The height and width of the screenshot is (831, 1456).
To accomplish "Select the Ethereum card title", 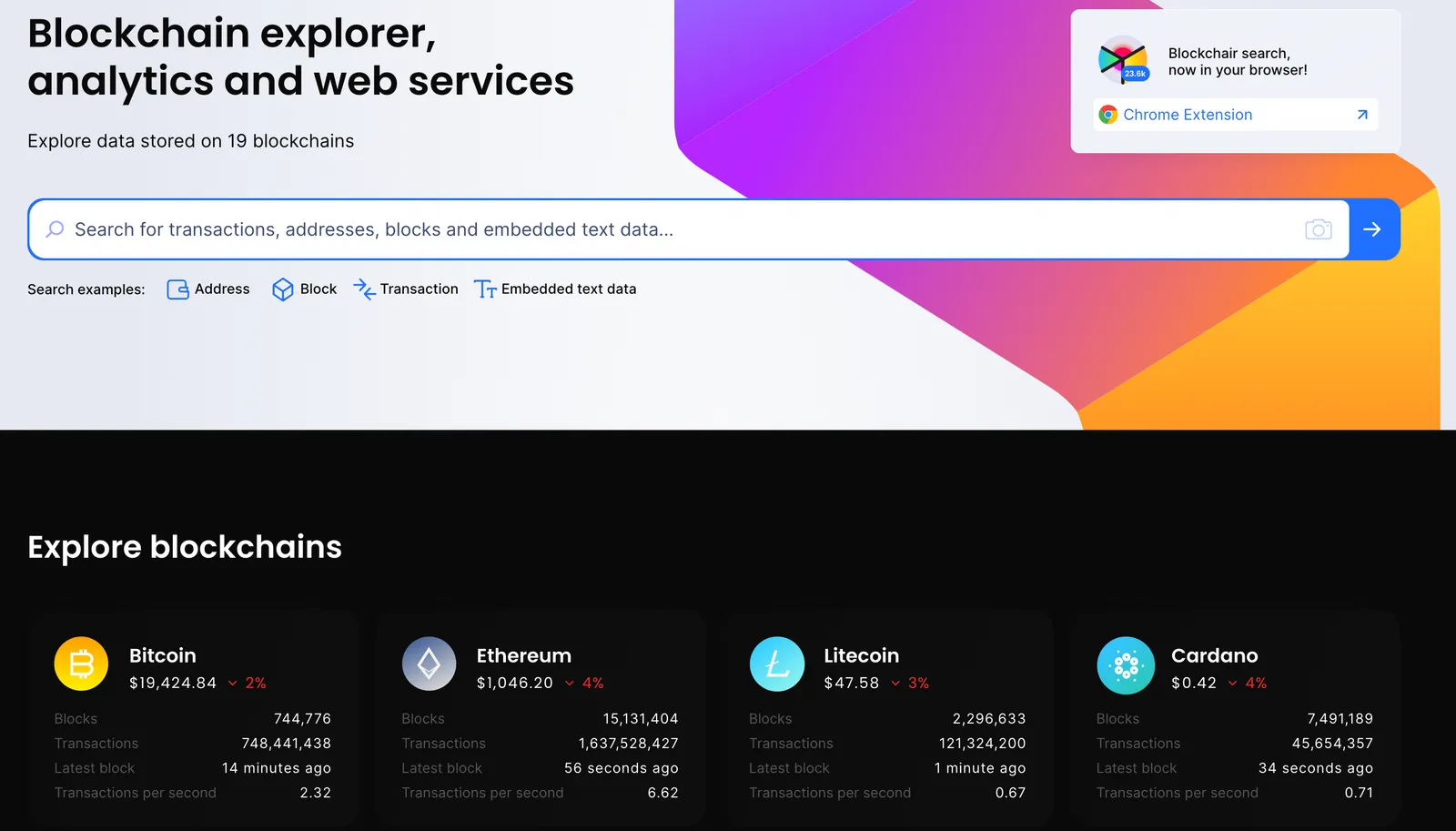I will (524, 655).
